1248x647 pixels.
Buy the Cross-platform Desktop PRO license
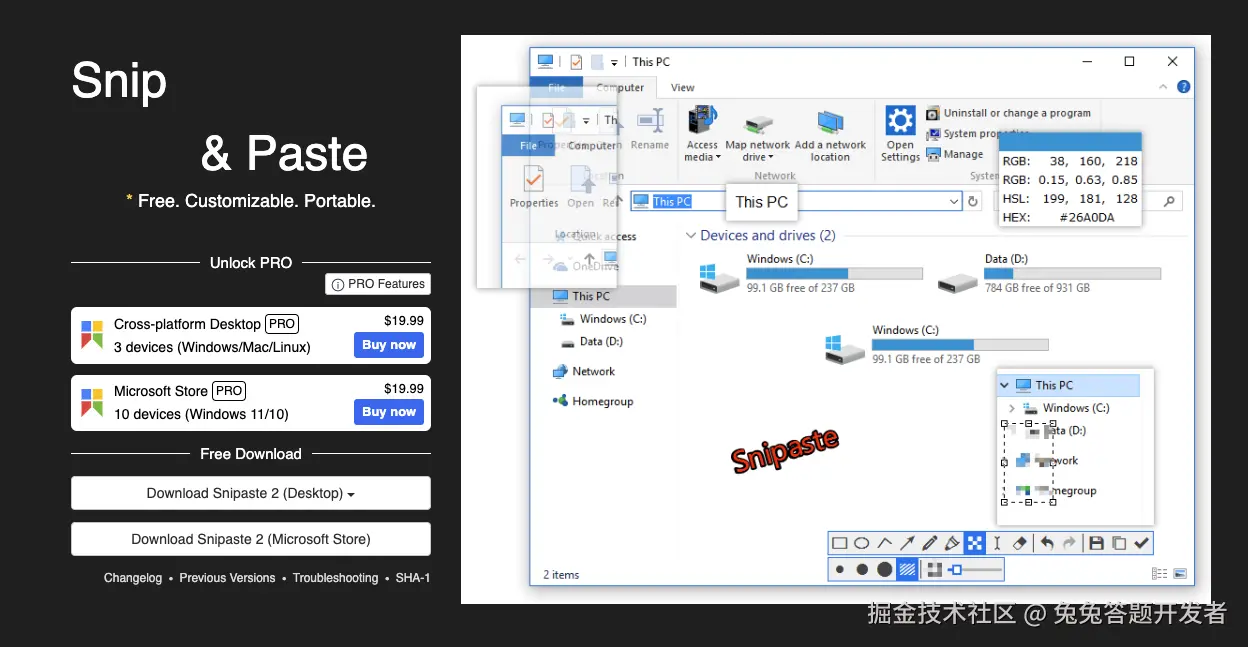[389, 345]
